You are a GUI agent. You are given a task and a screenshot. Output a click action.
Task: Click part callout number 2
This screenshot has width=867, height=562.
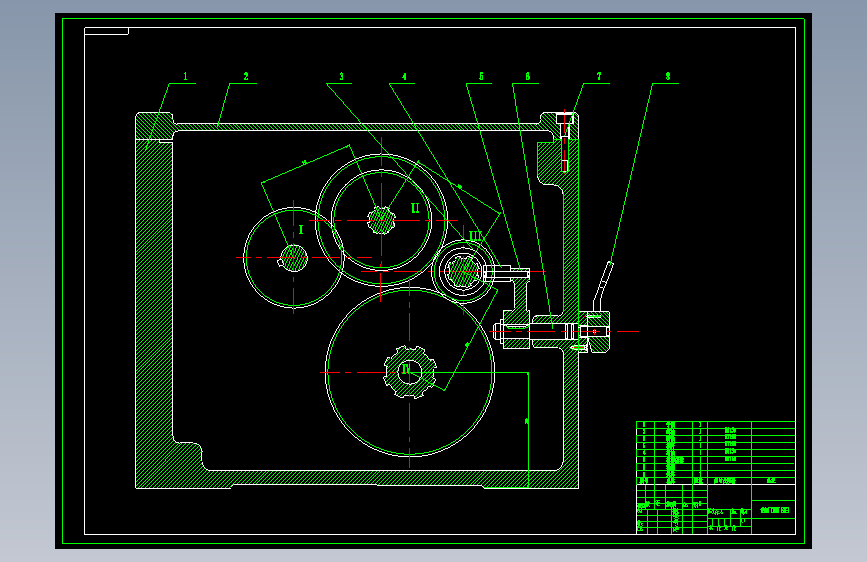[x=246, y=76]
